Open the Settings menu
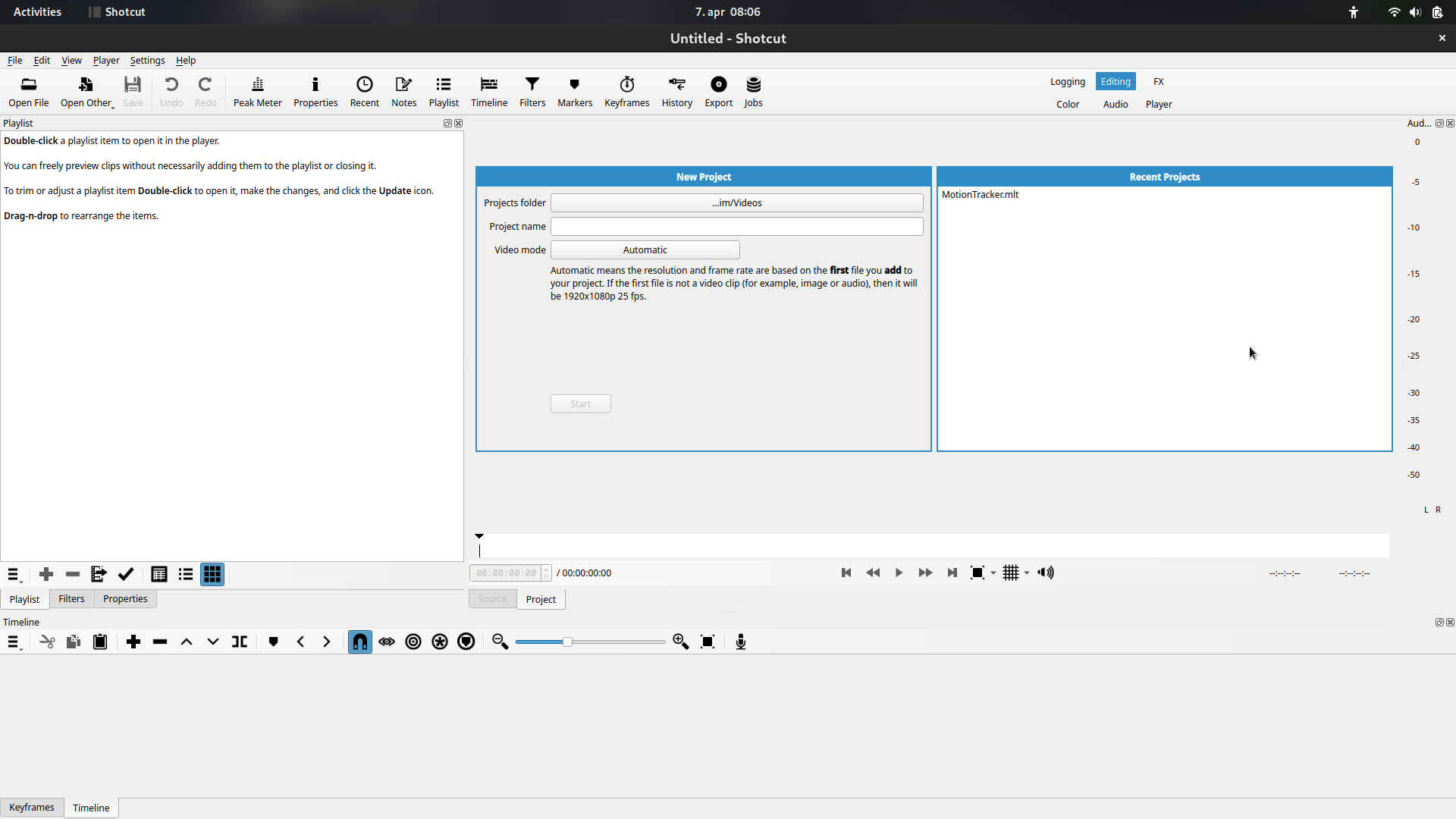The image size is (1456, 819). point(147,60)
